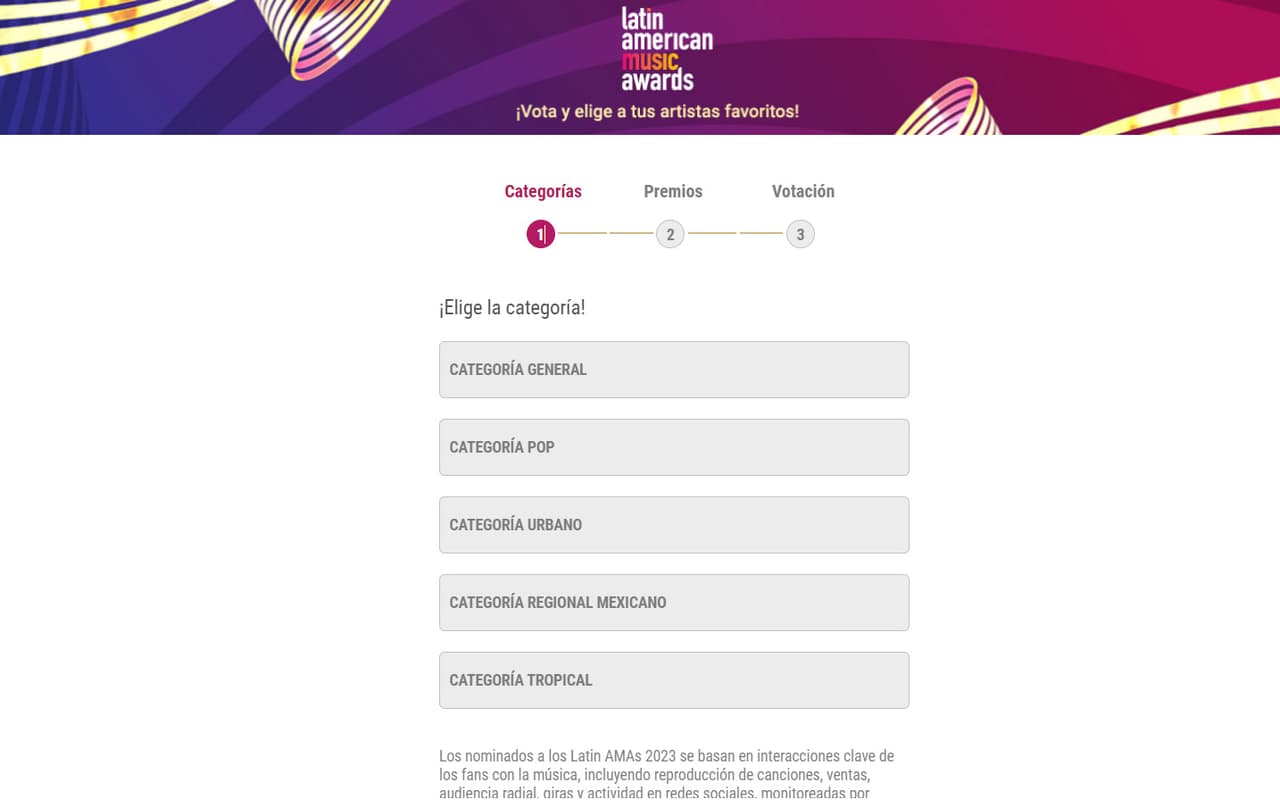This screenshot has height=800, width=1280.
Task: Click the Latin AMAs 2023 nominees paragraph
Action: pos(667,774)
